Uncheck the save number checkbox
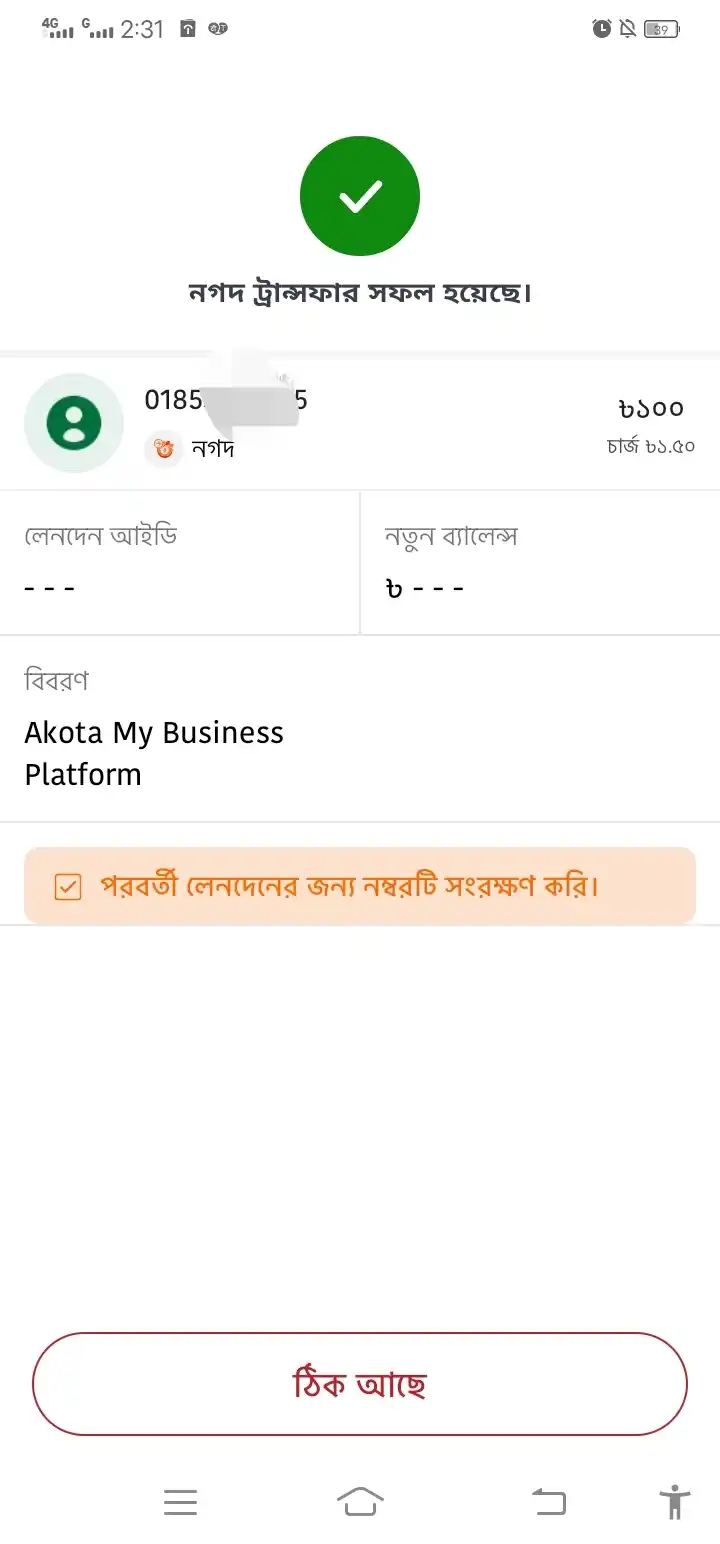720x1544 pixels. point(68,886)
